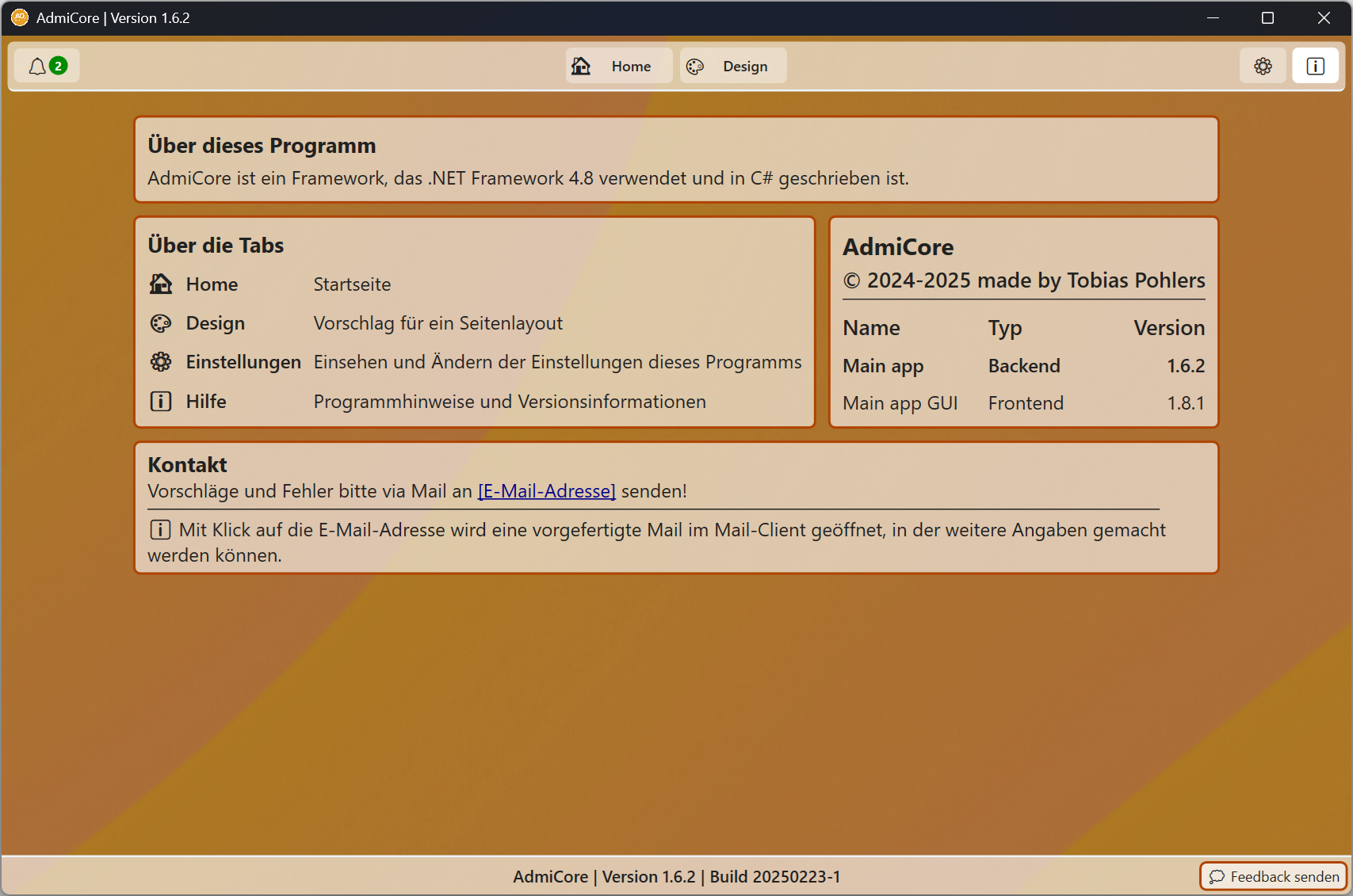Screen dimensions: 1353x896
Task: Click the palette icon in Design tab
Action: point(695,67)
